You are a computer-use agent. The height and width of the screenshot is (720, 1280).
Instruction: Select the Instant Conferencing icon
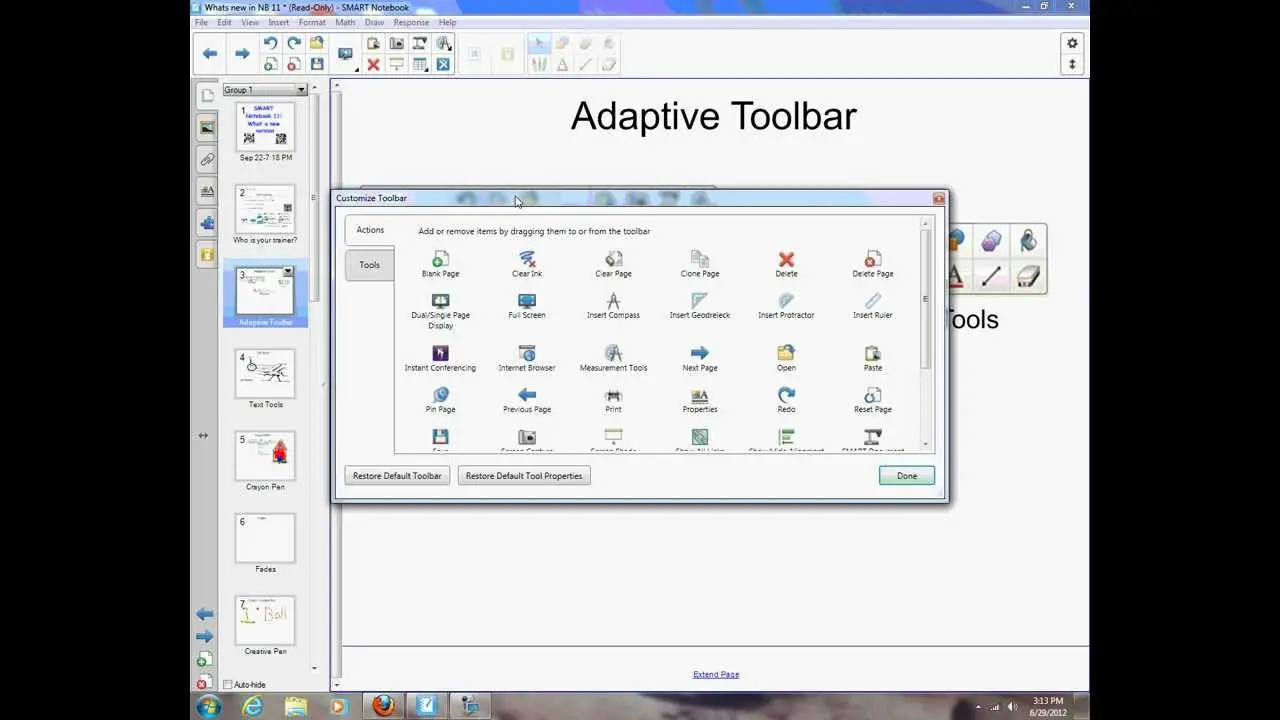pos(440,353)
